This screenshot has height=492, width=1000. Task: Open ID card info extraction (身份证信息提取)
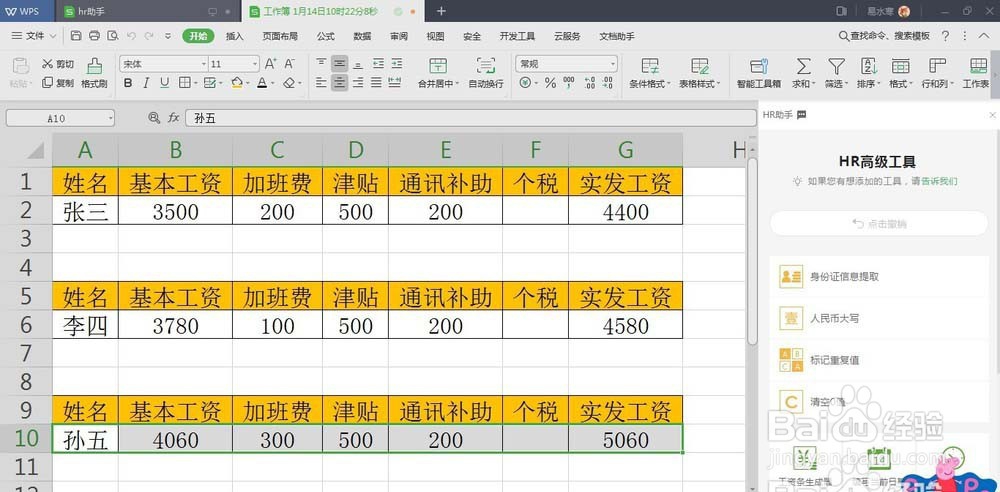pos(879,277)
